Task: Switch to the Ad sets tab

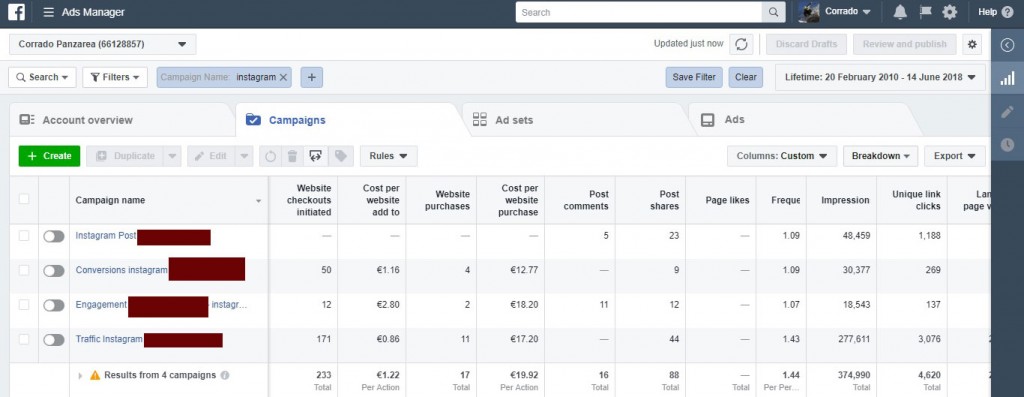Action: point(503,120)
